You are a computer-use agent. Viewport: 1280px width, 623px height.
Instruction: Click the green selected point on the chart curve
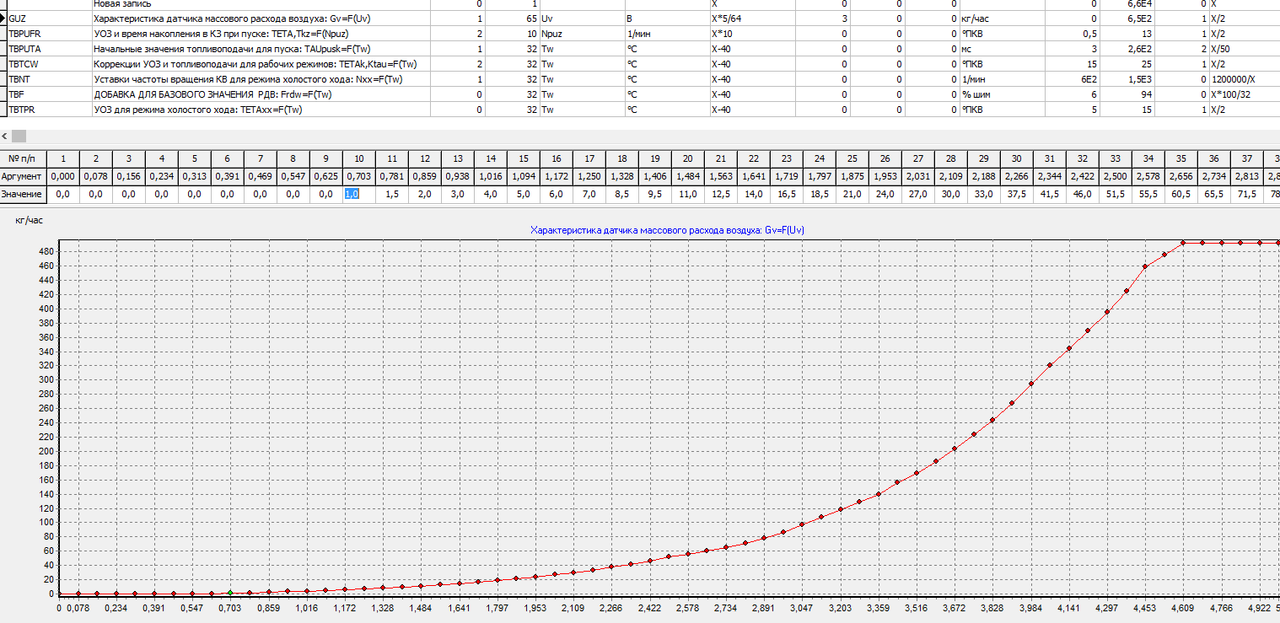coord(230,593)
